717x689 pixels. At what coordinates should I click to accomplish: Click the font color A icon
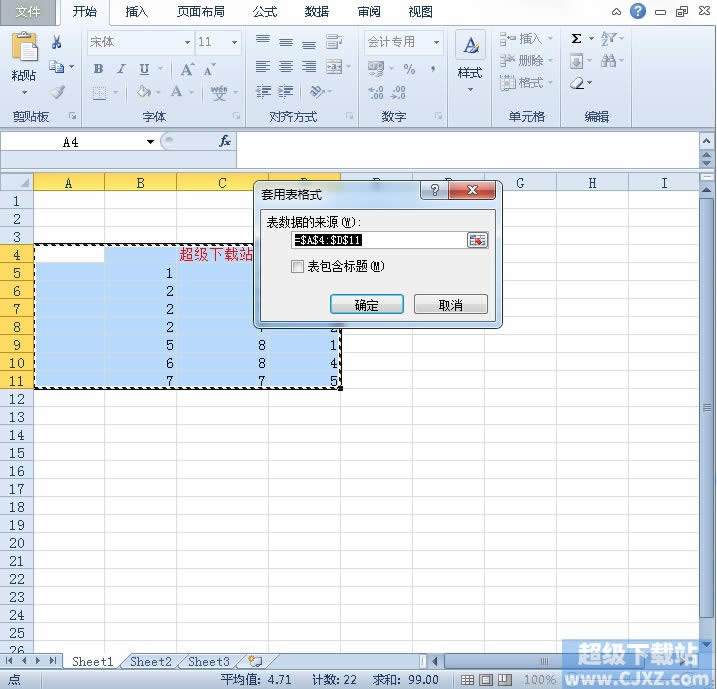[x=177, y=92]
